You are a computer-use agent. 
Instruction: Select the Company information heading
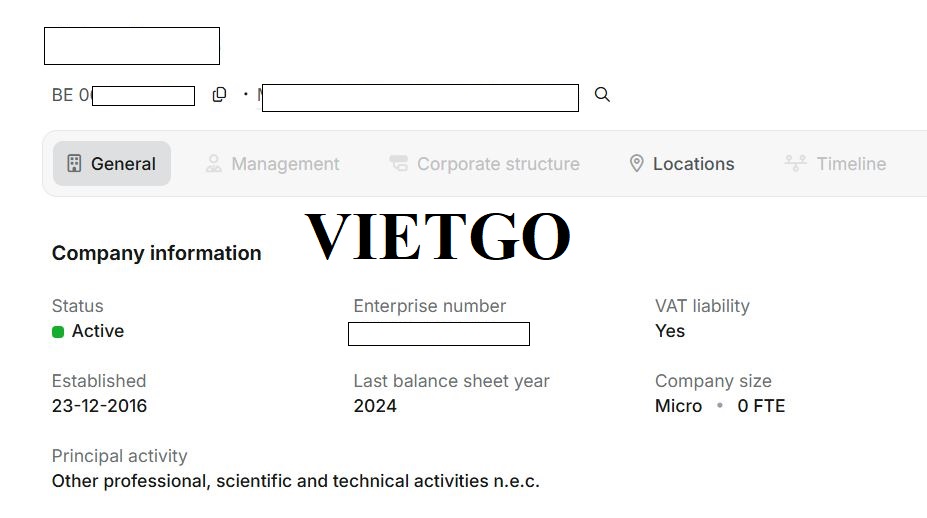[x=156, y=254]
